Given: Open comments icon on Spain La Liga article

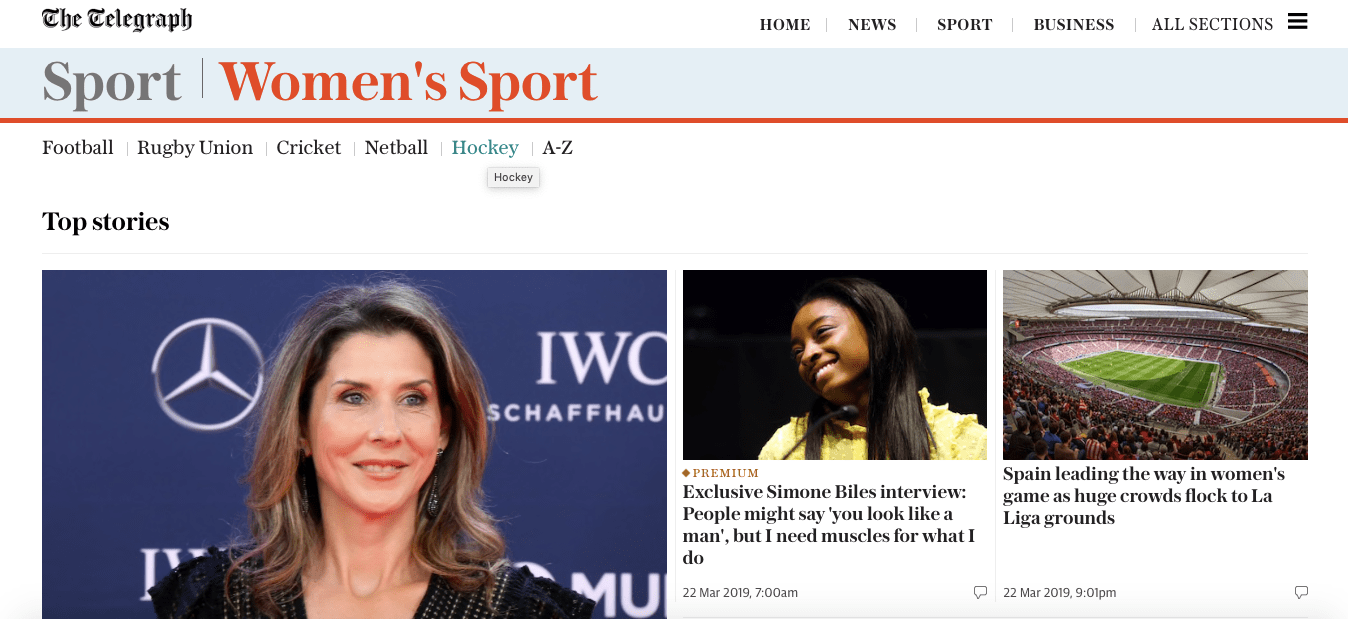Looking at the screenshot, I should point(1301,592).
